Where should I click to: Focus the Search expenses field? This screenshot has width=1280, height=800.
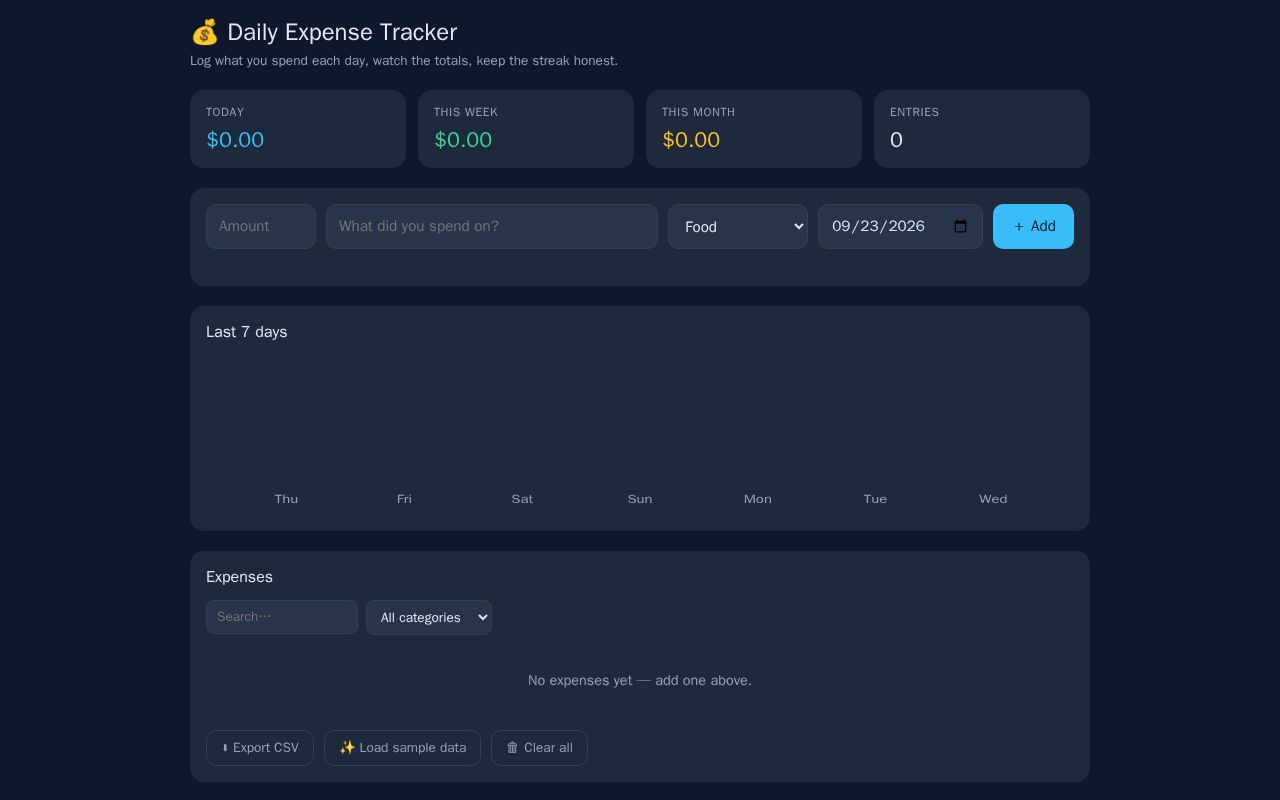[x=282, y=617]
